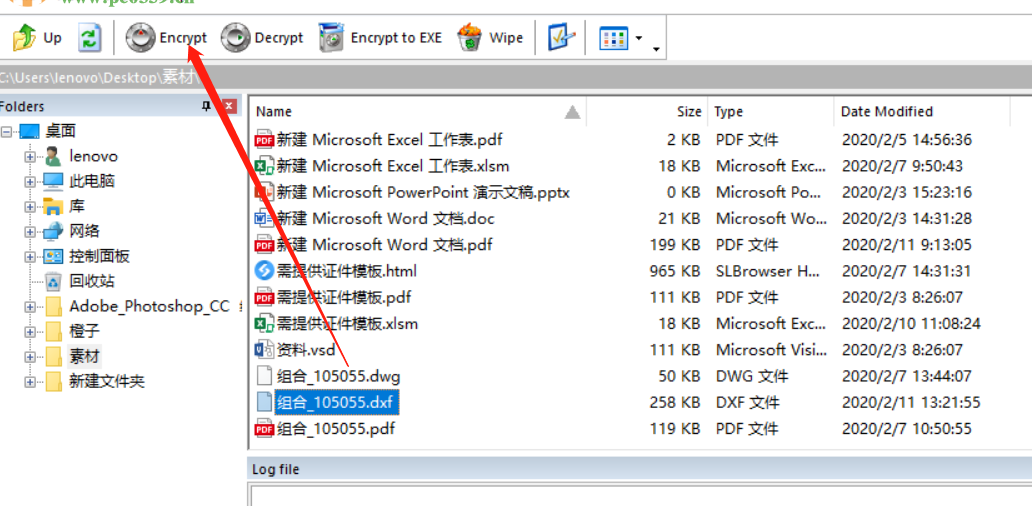Collapse the 桌面 root node
Screen dimensions: 1034x506
point(7,132)
